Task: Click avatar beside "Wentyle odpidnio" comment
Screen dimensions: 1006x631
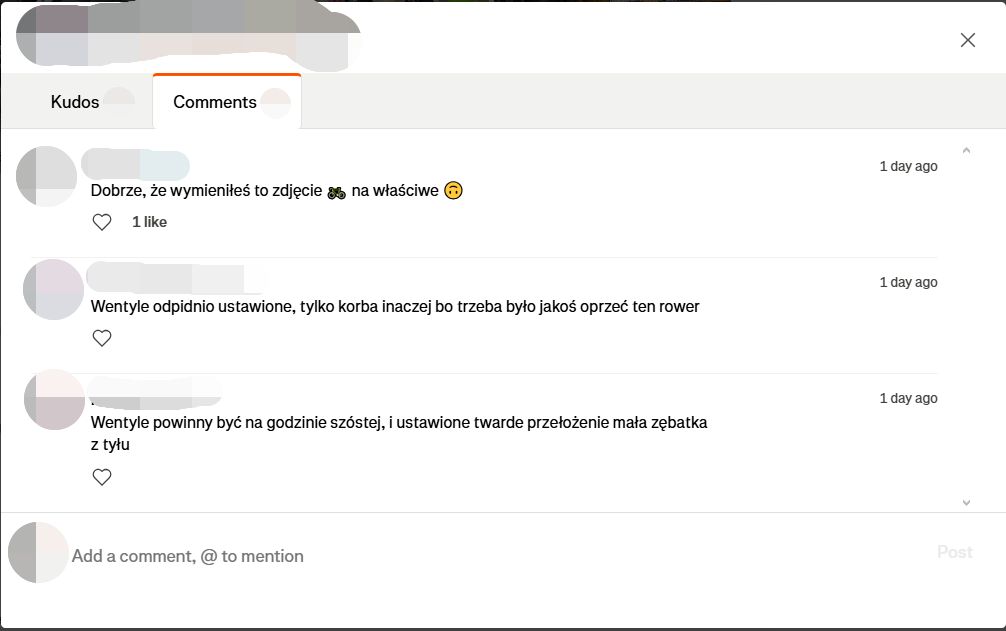Action: point(53,290)
